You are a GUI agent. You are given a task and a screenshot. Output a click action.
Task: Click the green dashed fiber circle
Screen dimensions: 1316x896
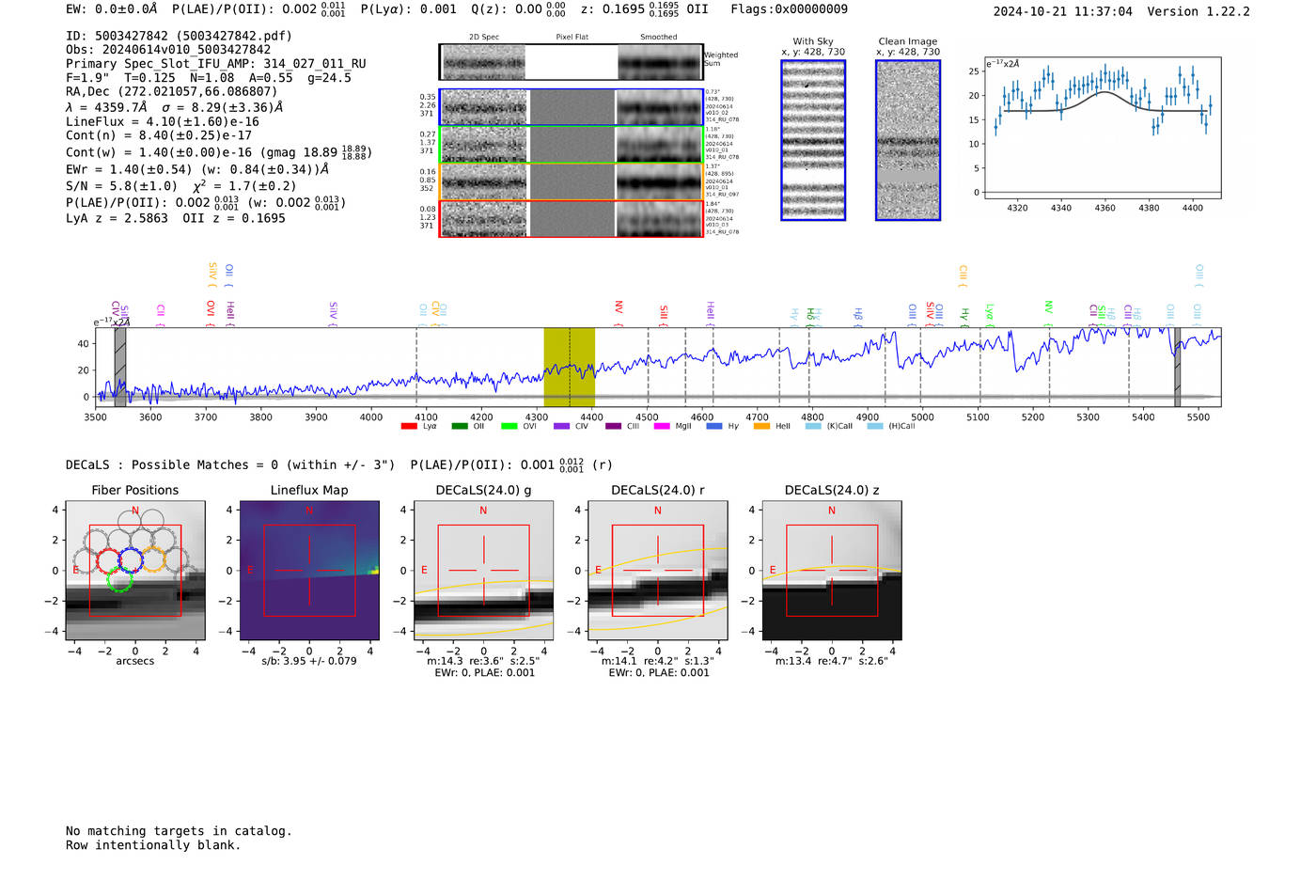point(119,579)
